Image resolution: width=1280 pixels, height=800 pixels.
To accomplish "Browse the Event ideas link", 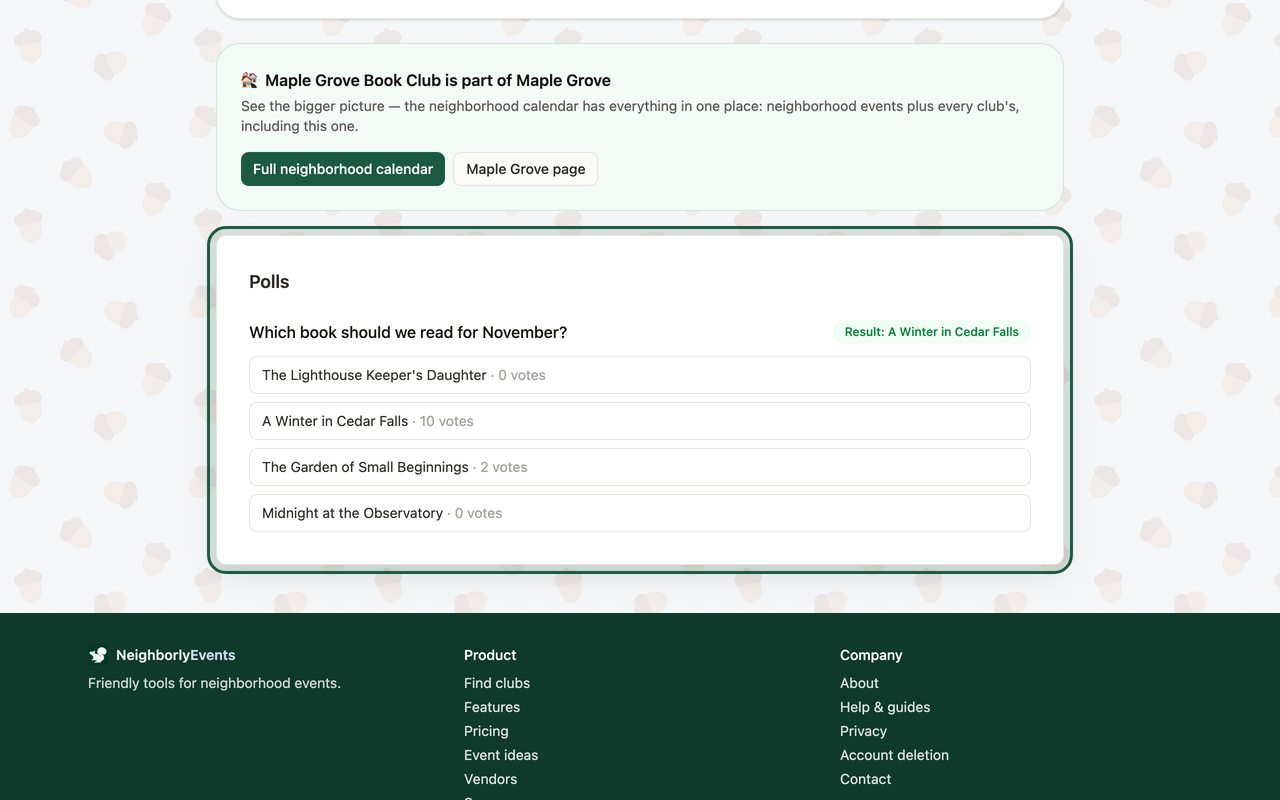I will 501,755.
